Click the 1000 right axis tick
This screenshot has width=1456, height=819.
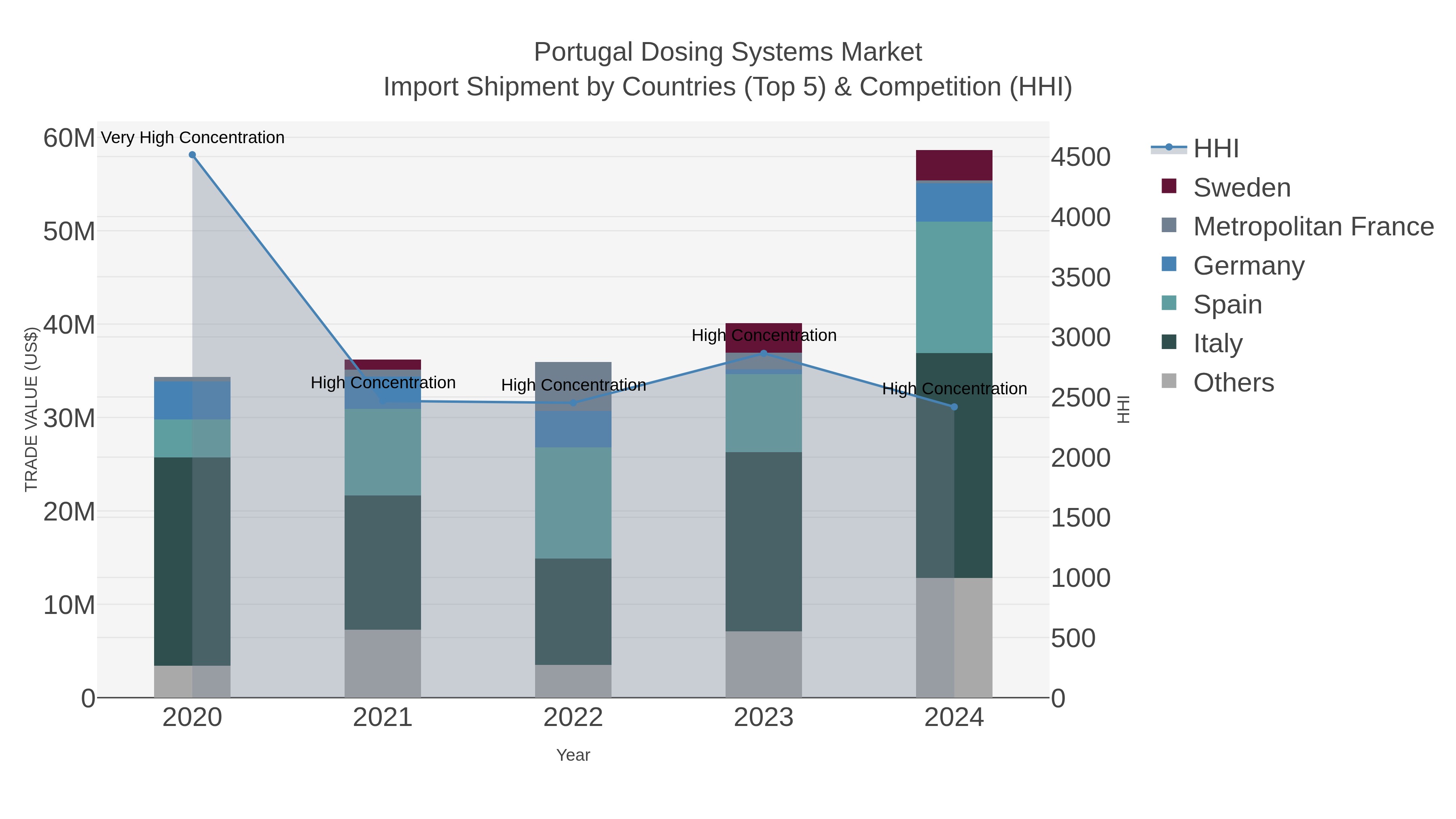point(1081,578)
